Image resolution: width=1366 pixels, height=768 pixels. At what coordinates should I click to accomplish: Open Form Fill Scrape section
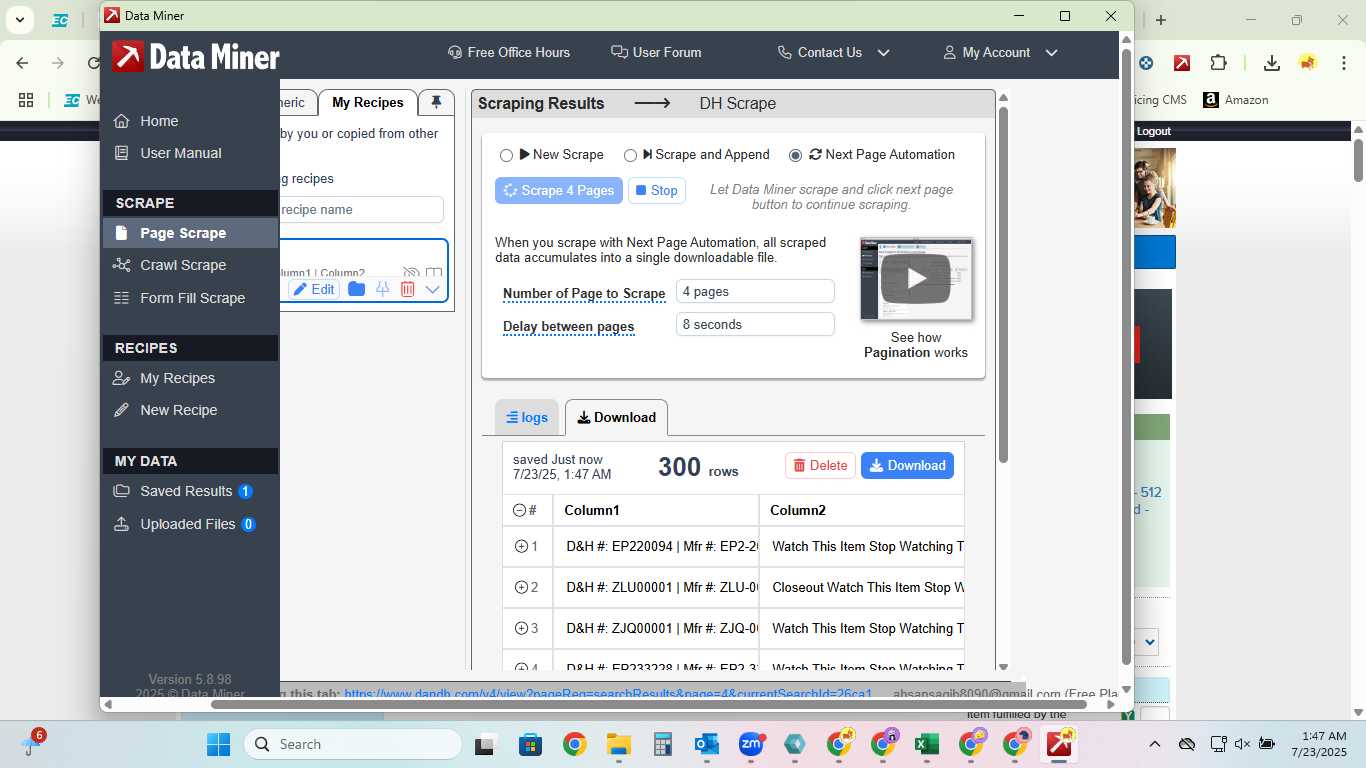pos(192,298)
